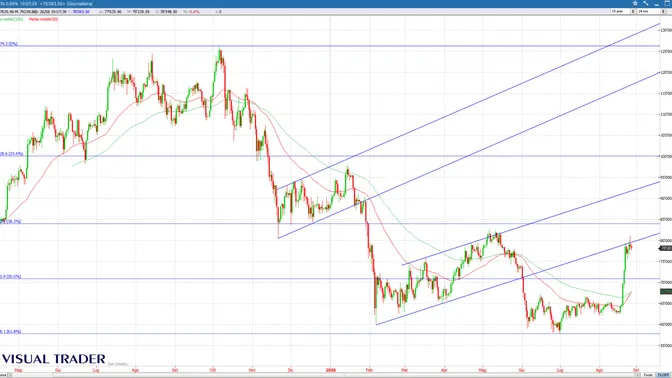This screenshot has height=378, width=672.
Task: Click the 'Dic' month label on time axis
Action: pyautogui.click(x=291, y=370)
